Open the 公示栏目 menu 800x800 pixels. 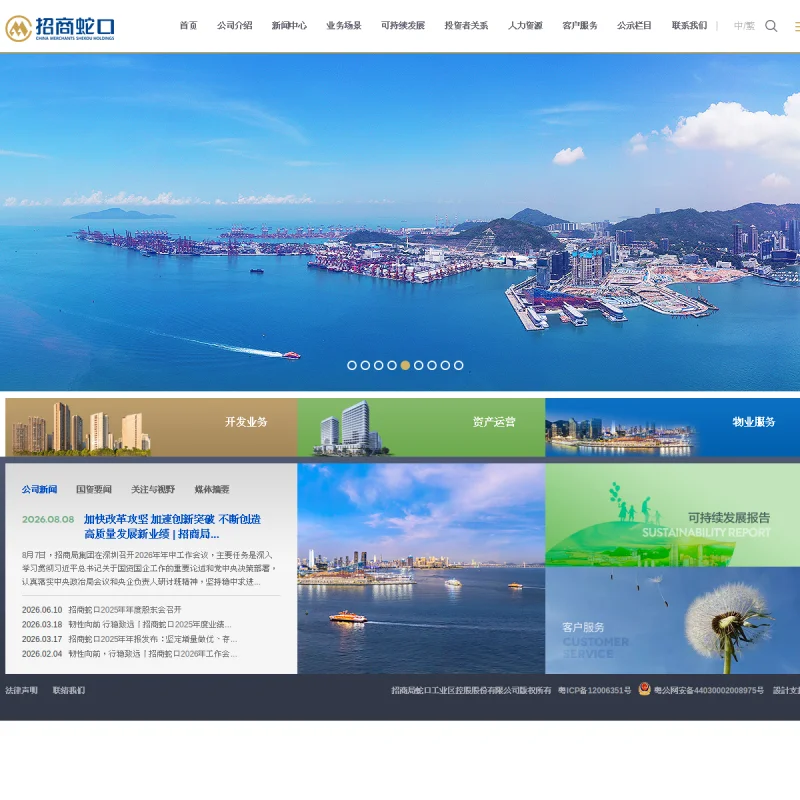click(x=634, y=26)
